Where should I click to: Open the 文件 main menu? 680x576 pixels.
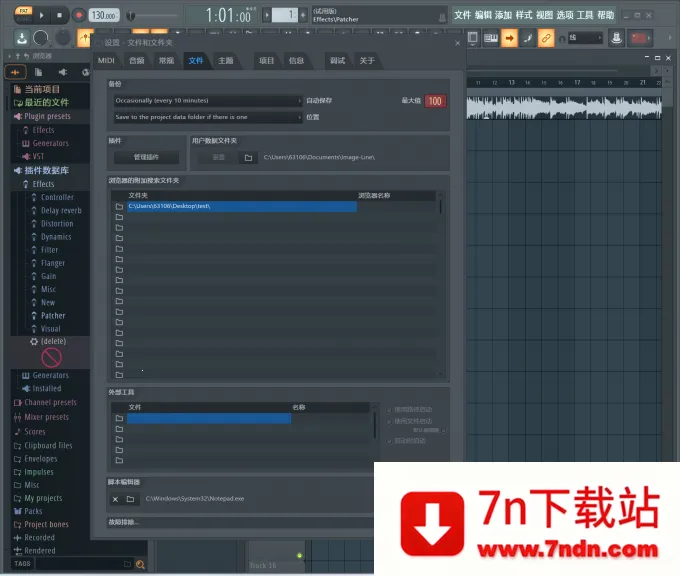(x=462, y=15)
